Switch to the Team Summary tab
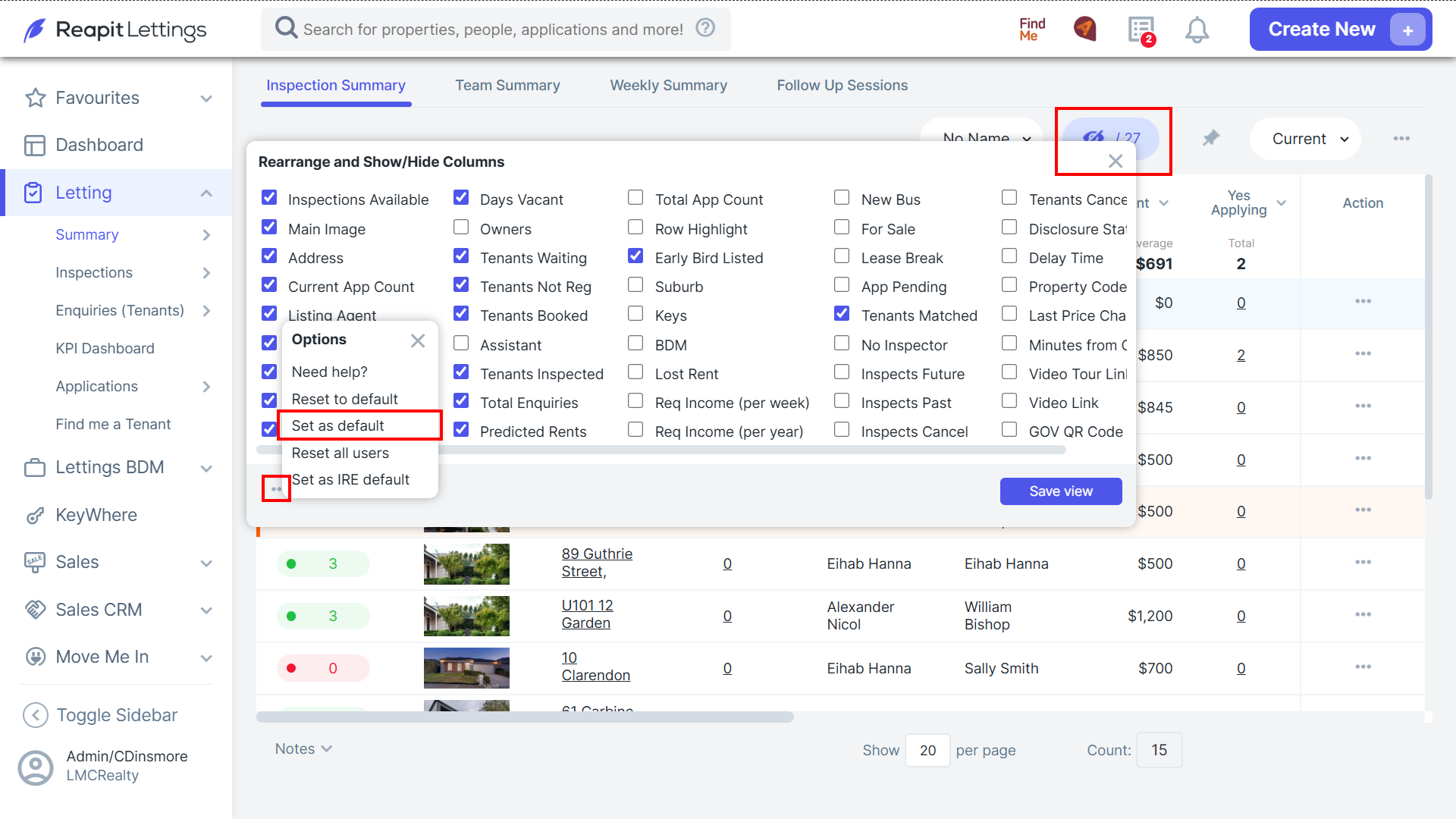 point(507,85)
